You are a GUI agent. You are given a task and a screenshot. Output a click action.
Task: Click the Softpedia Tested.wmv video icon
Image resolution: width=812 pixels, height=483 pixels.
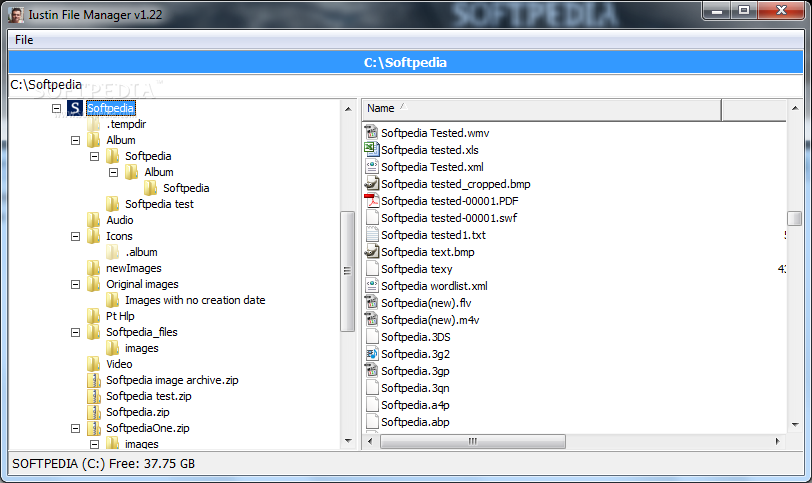point(371,133)
